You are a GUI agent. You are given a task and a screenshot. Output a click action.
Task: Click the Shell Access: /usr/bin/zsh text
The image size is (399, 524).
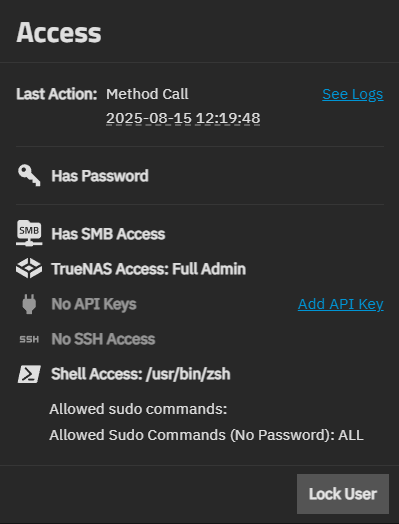coord(141,374)
